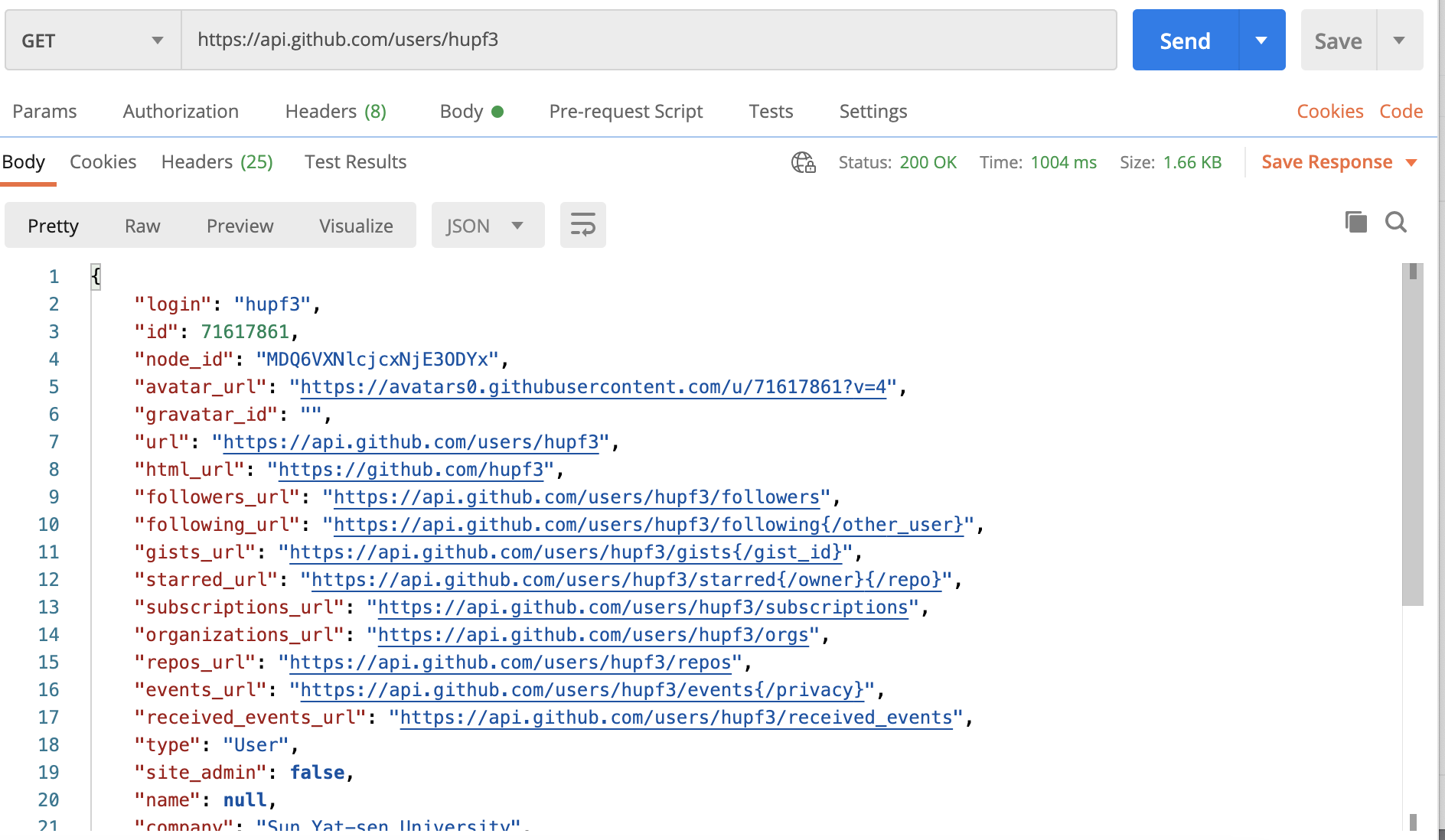Select the Pretty response format

(53, 225)
